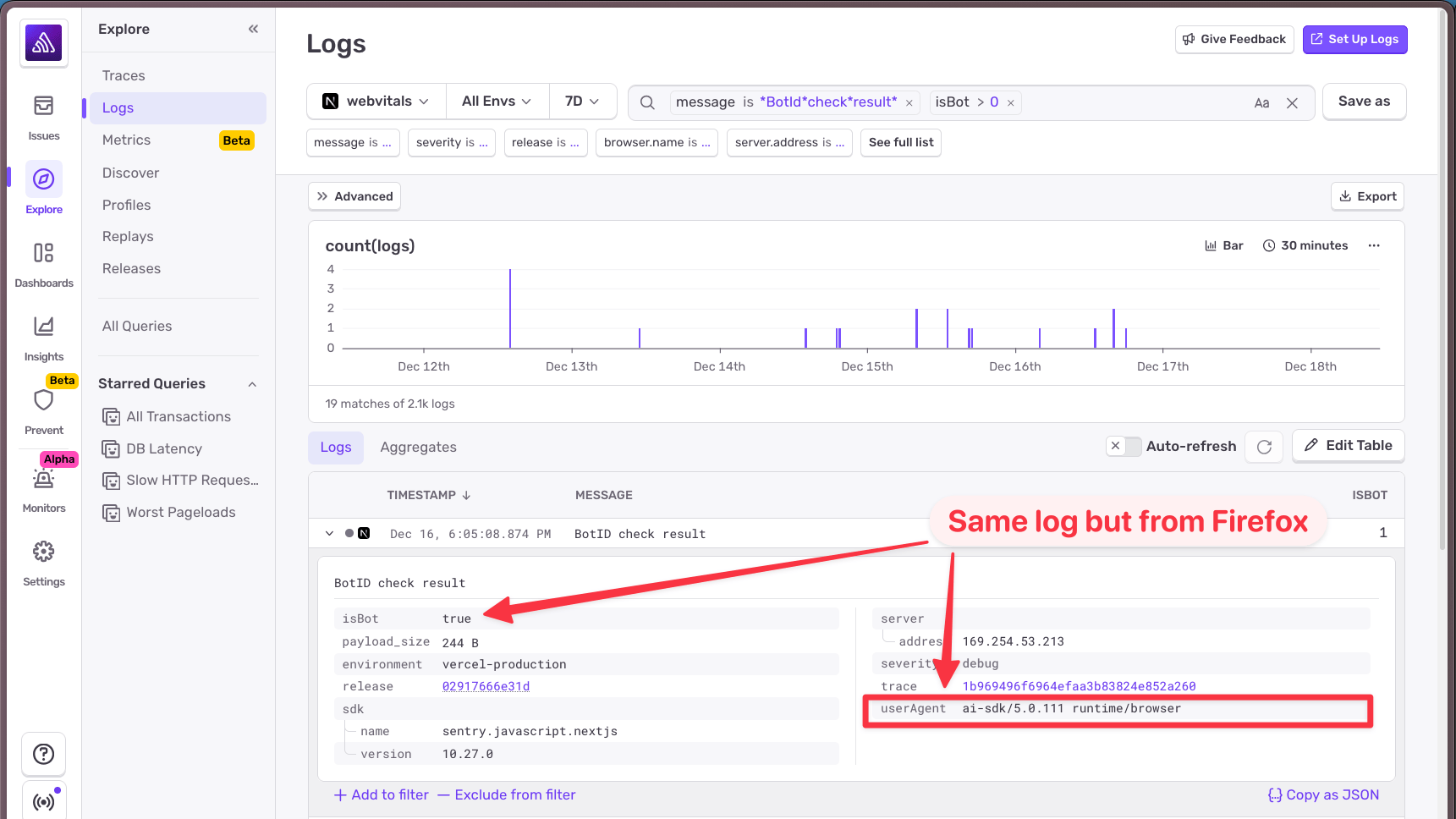This screenshot has height=819, width=1456.
Task: Open the chart options ellipsis menu
Action: [x=1374, y=245]
